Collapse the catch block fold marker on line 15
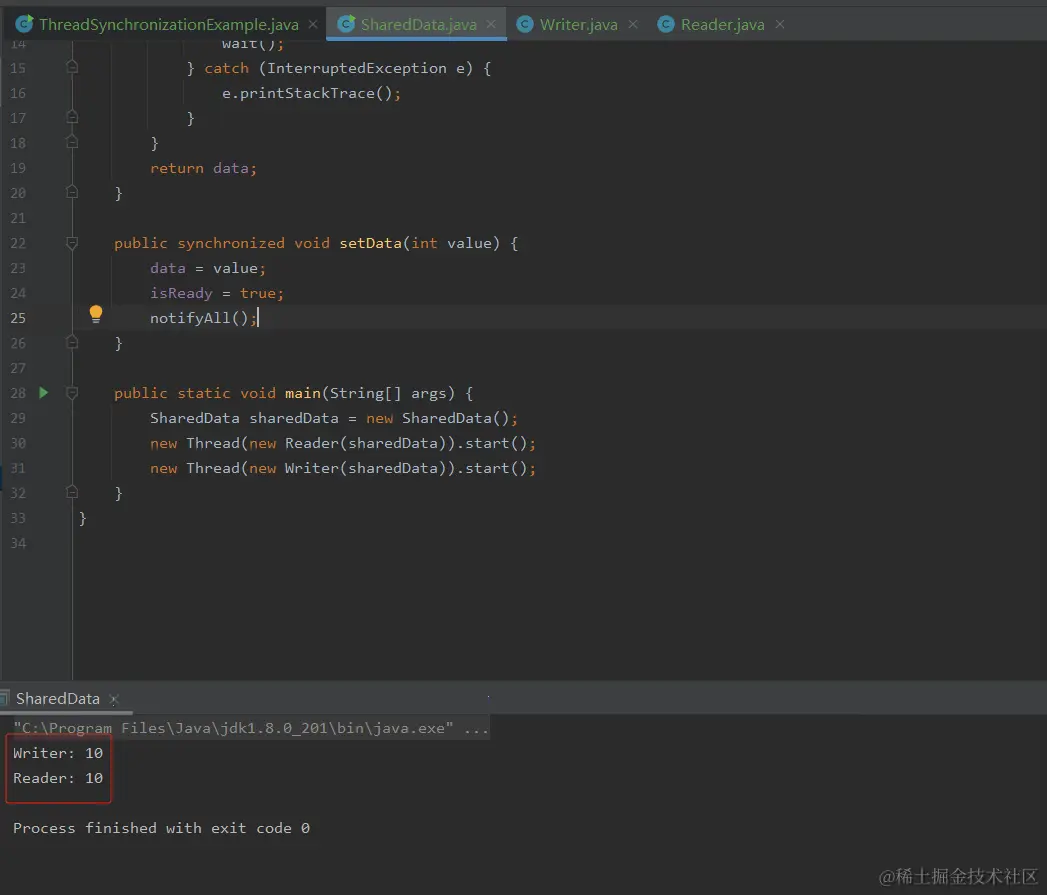Screen dimensions: 1047x895 pyautogui.click(x=72, y=67)
